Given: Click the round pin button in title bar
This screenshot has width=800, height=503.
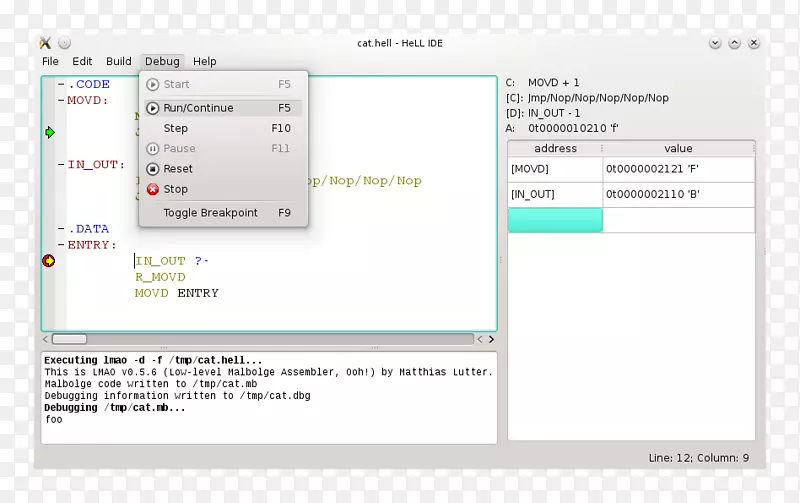Looking at the screenshot, I should click(x=64, y=42).
